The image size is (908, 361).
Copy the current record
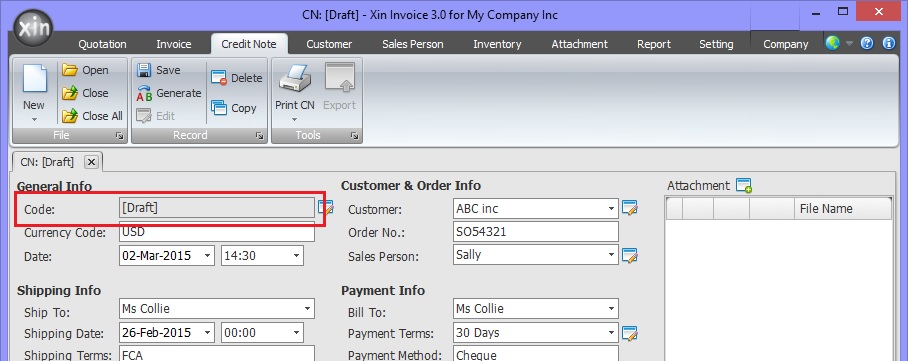pyautogui.click(x=234, y=108)
